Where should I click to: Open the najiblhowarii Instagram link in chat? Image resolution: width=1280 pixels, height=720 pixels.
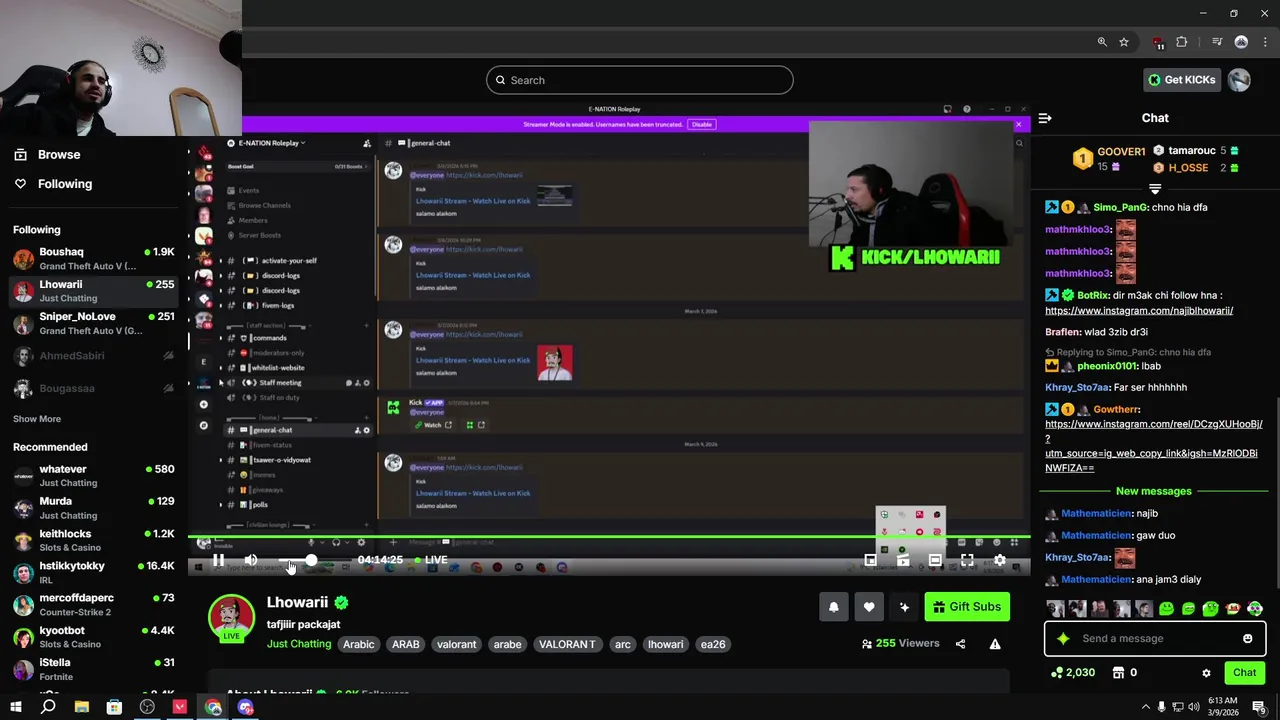click(x=1139, y=311)
